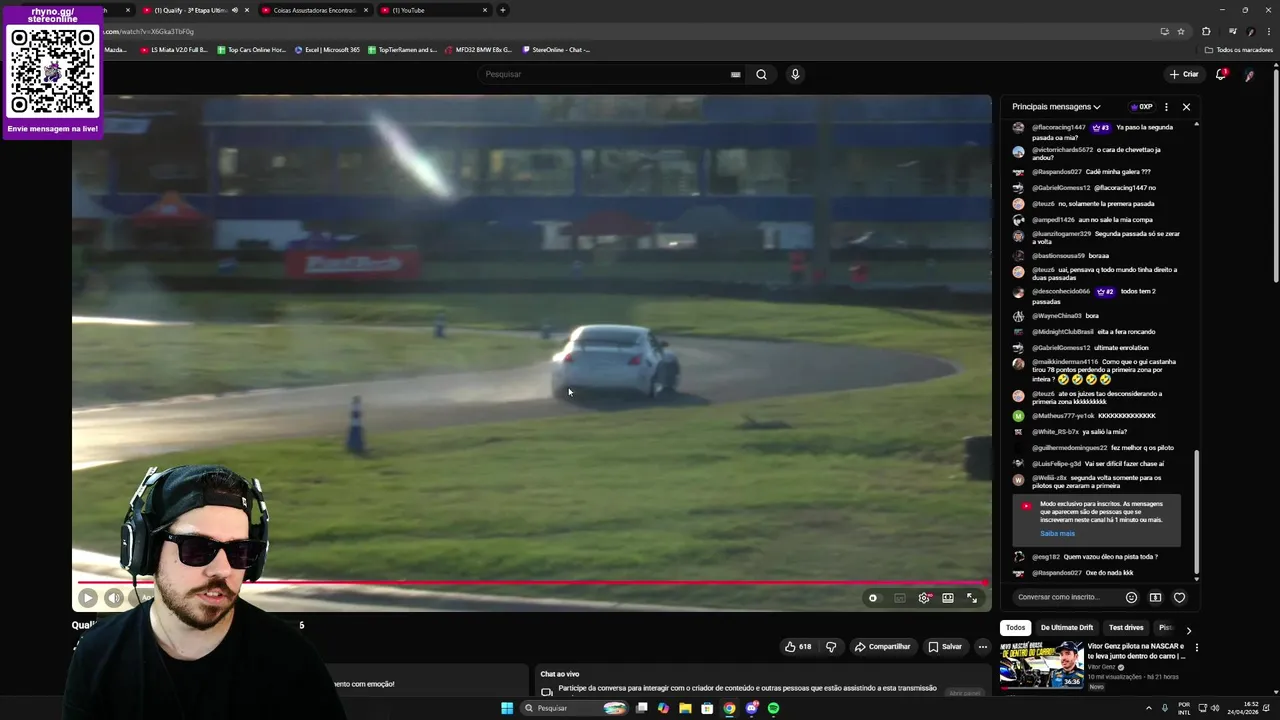Open the Chrome extensions puzzle icon
This screenshot has width=1280, height=720.
[1206, 31]
